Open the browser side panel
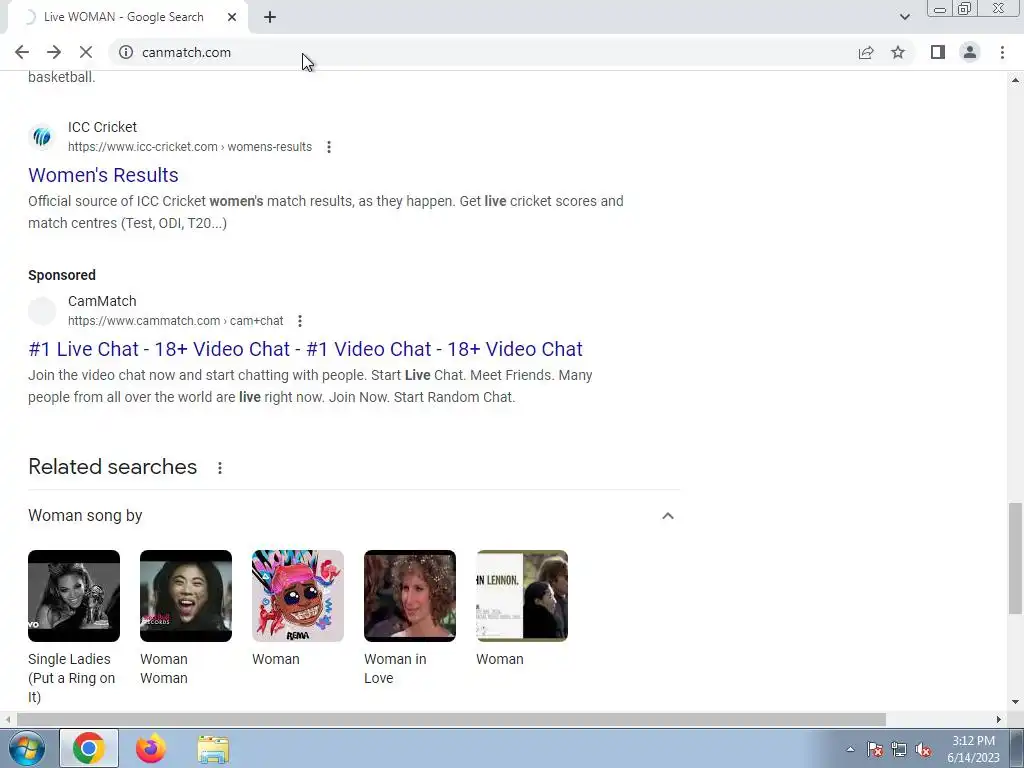 pyautogui.click(x=938, y=52)
